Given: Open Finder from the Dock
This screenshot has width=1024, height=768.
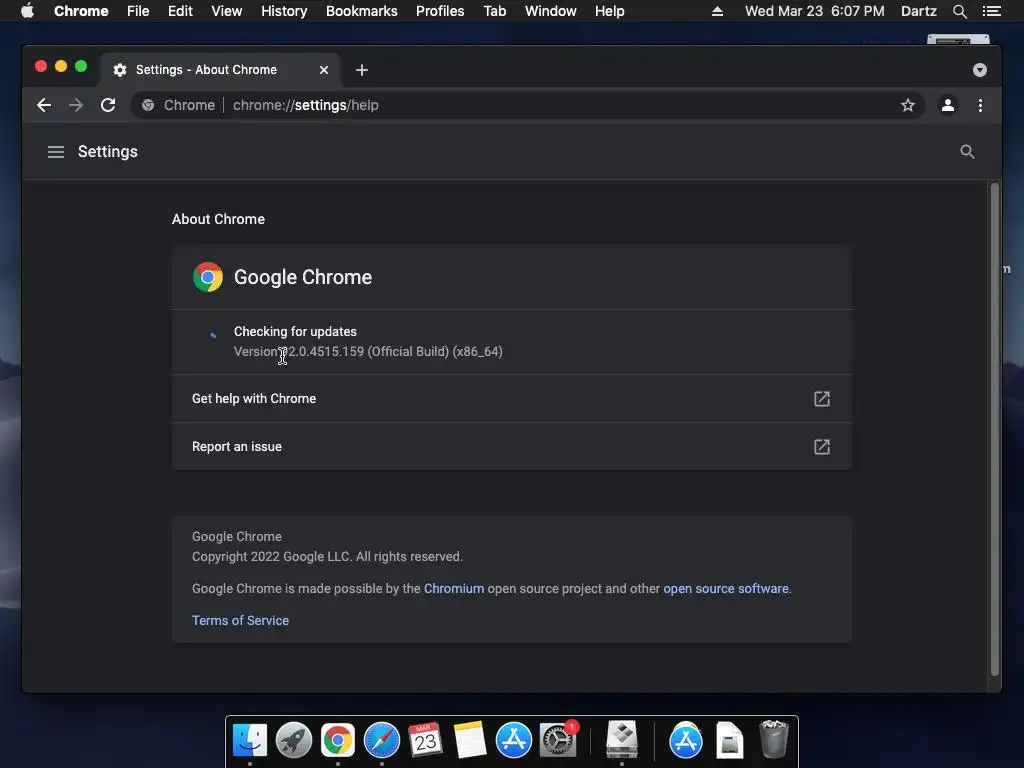Looking at the screenshot, I should coord(250,740).
